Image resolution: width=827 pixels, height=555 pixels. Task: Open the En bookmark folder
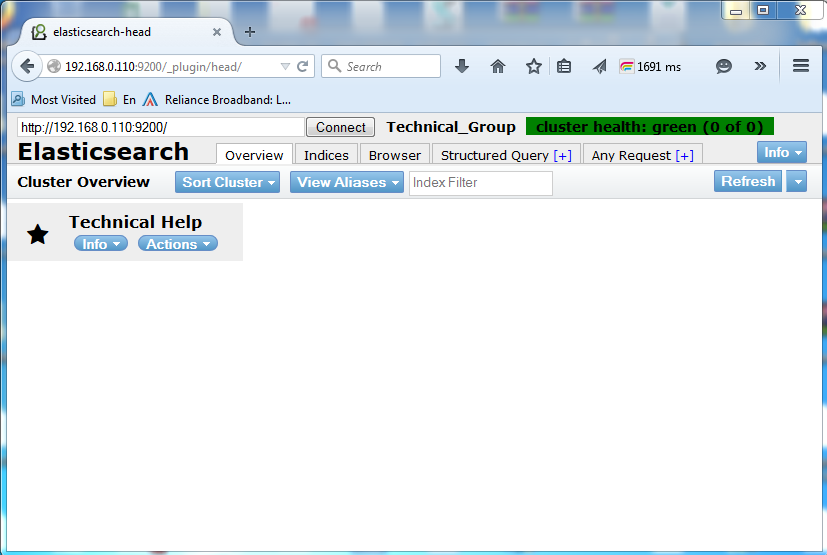[119, 100]
